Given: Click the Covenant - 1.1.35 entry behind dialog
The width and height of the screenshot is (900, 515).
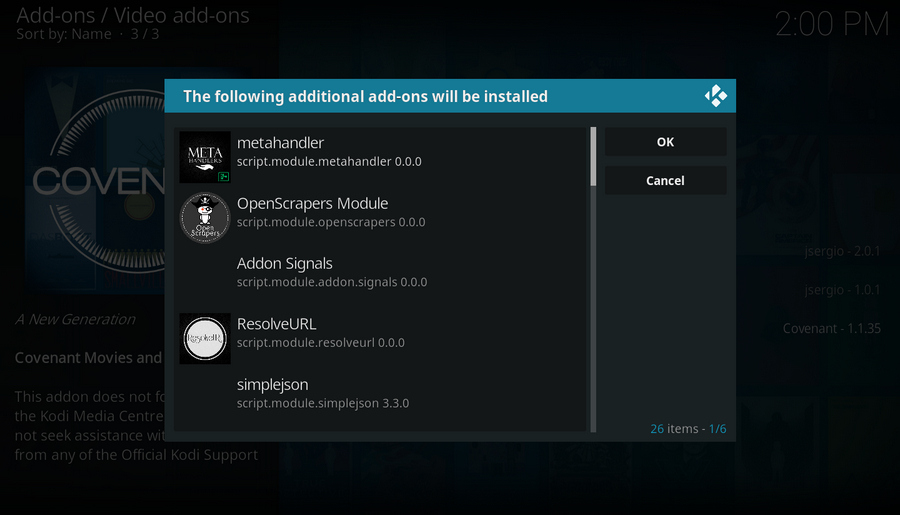Looking at the screenshot, I should [832, 328].
